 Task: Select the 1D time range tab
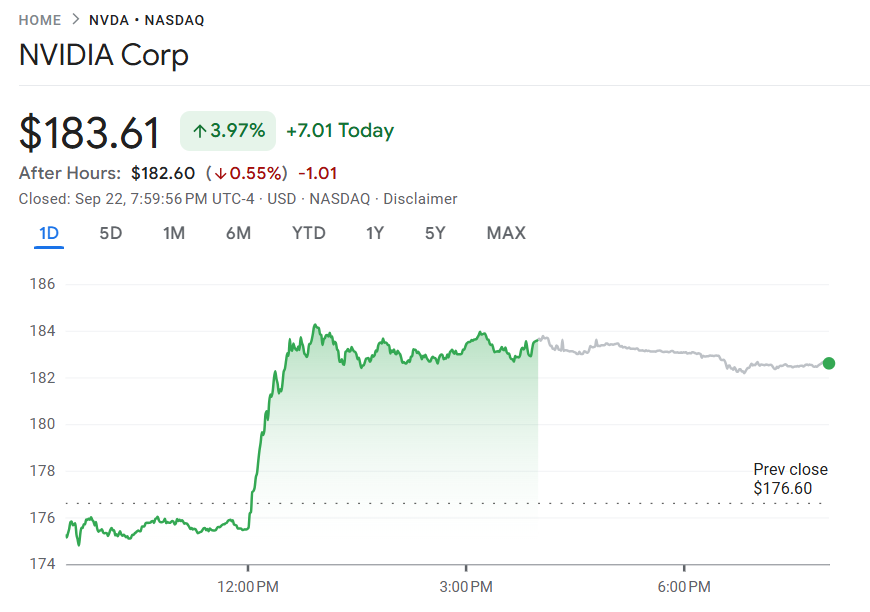pos(49,233)
